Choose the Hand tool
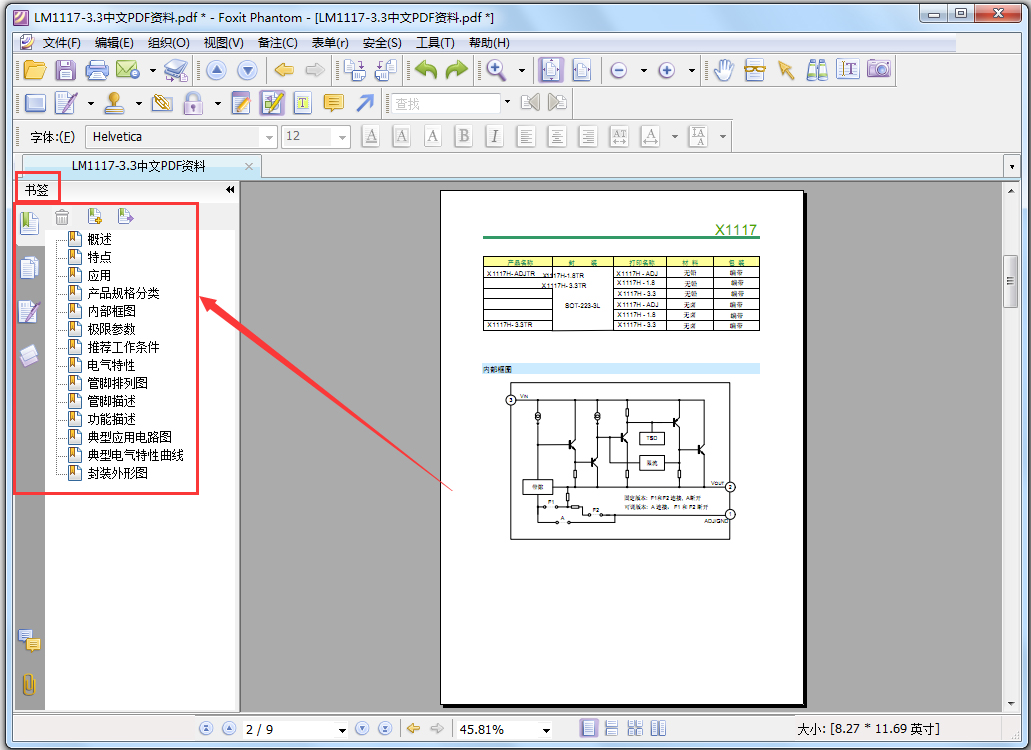This screenshot has width=1031, height=750. tap(724, 70)
